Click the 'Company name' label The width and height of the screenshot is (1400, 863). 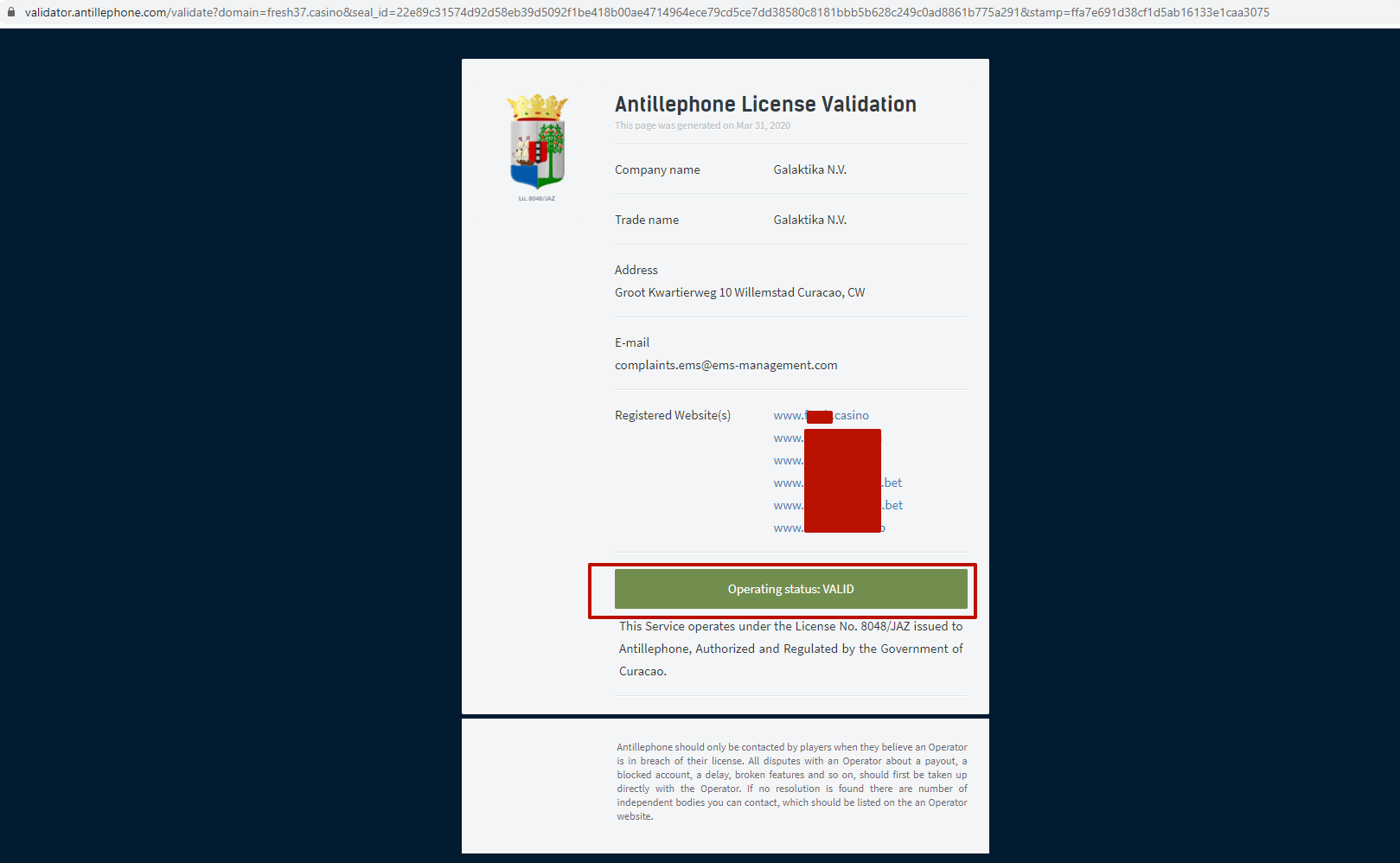pos(657,169)
